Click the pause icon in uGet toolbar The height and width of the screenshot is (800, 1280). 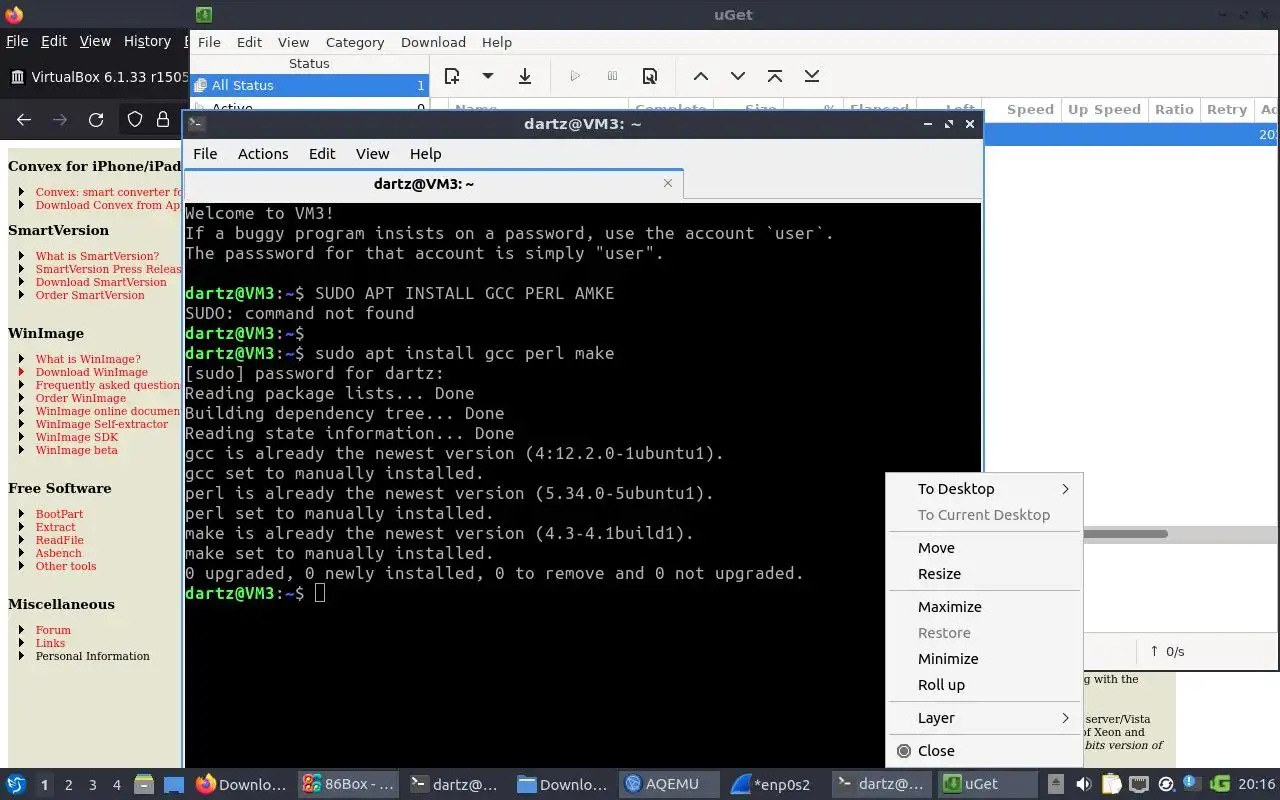(612, 76)
